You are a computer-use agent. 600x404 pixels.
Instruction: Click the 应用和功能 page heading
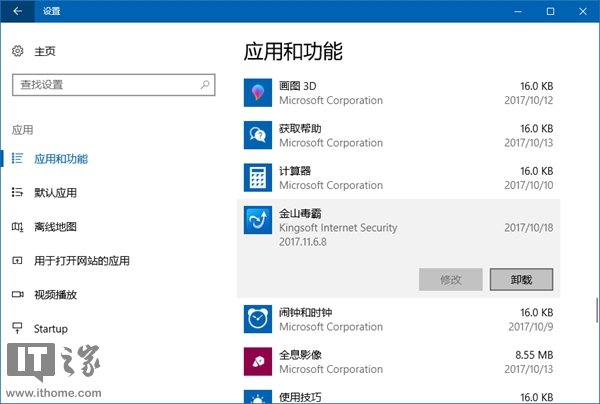tap(293, 52)
